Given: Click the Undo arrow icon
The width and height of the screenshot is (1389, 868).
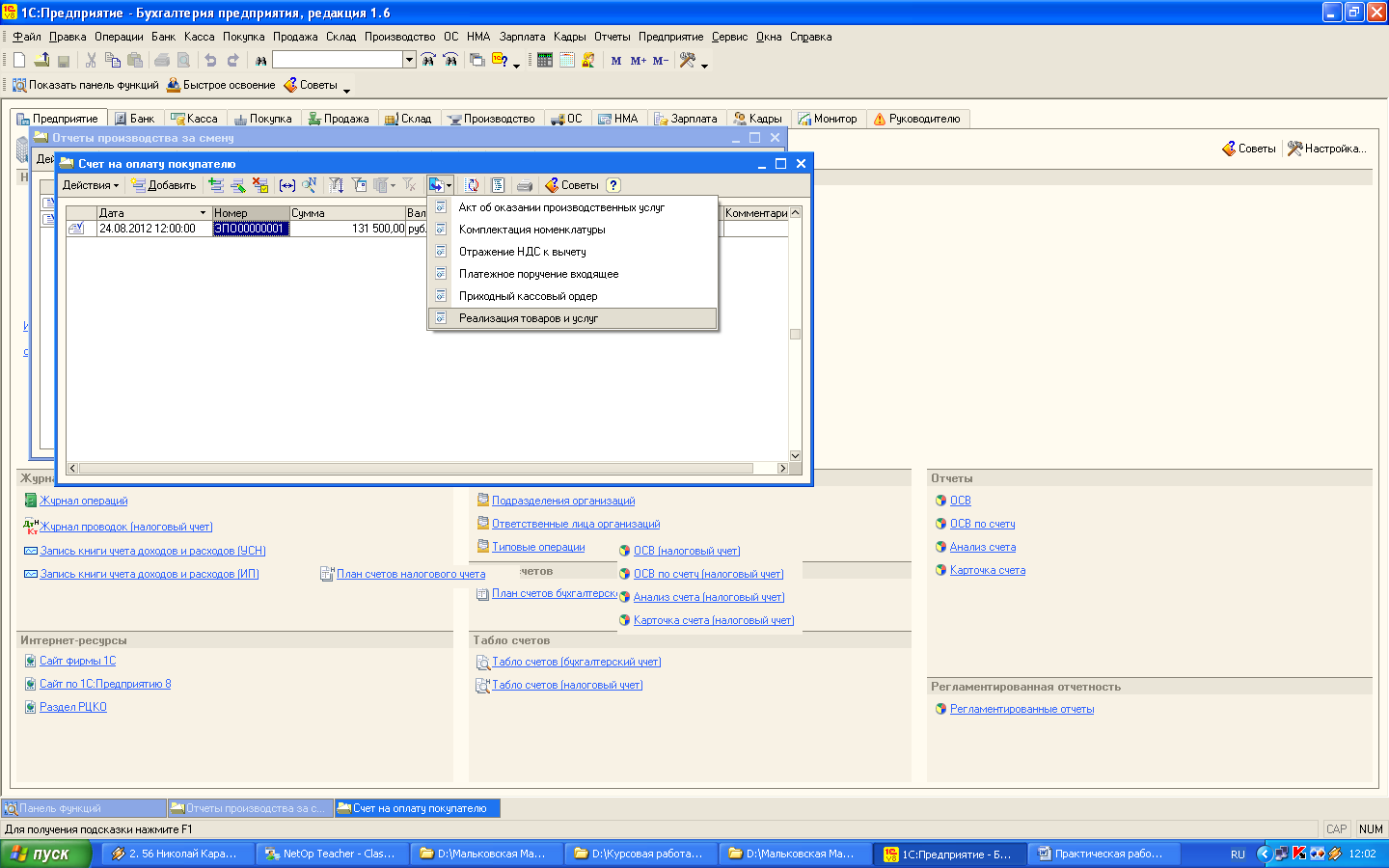Looking at the screenshot, I should (x=210, y=60).
